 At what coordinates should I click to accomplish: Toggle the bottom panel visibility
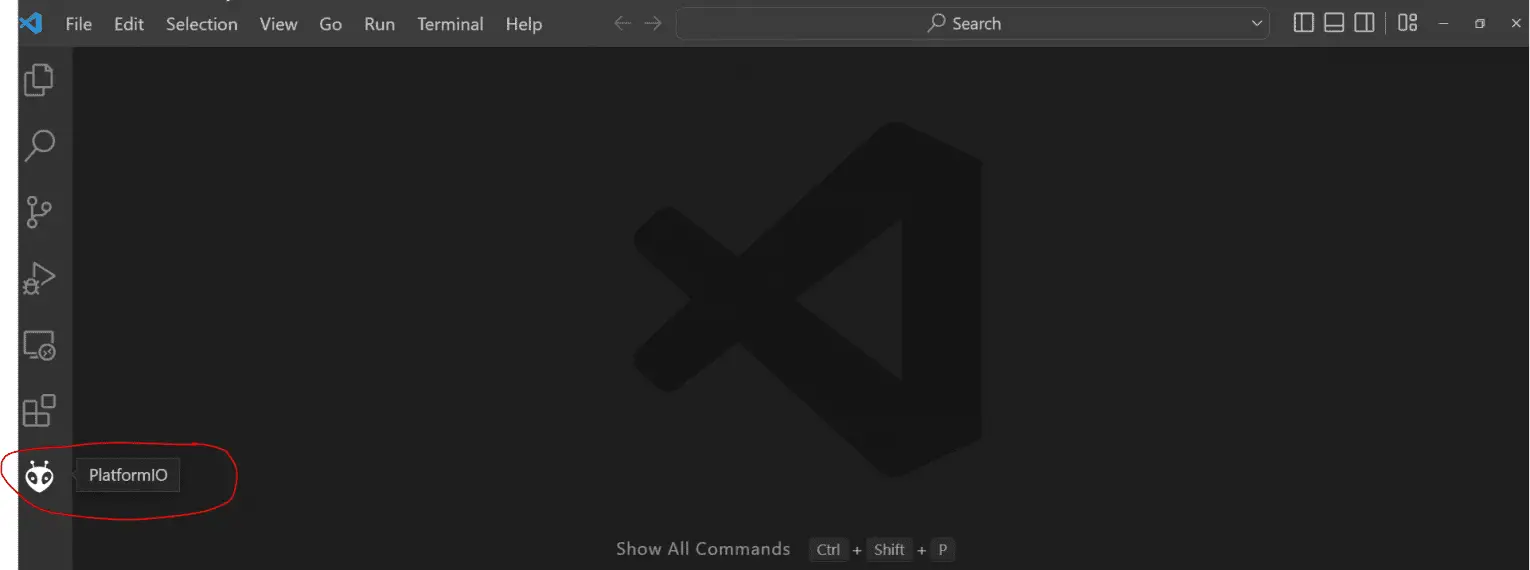tap(1333, 23)
